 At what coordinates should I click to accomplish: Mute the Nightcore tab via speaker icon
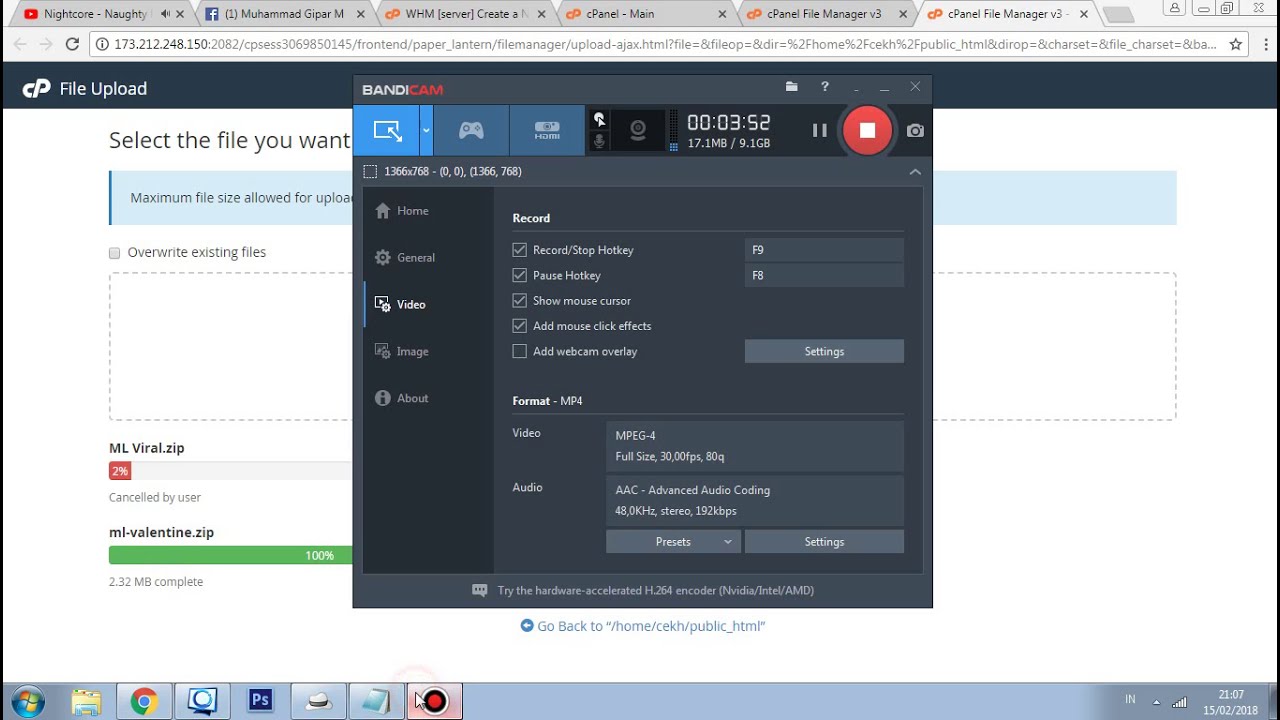click(x=165, y=14)
